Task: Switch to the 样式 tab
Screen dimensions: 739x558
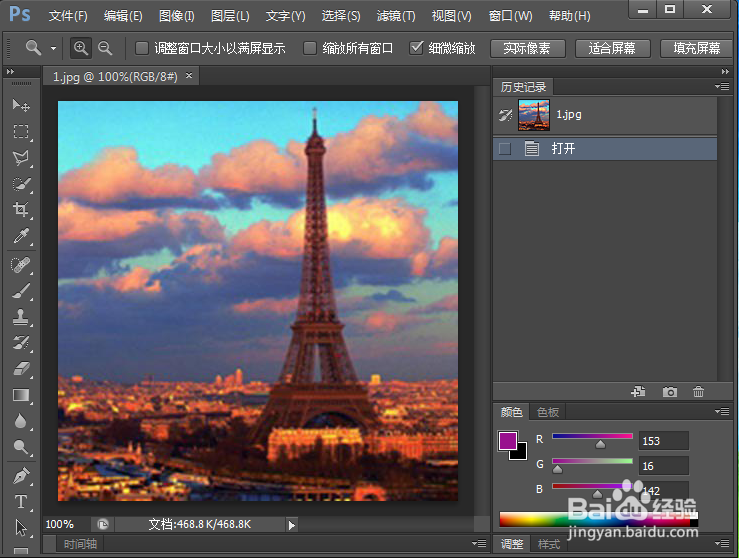Action: tap(549, 544)
